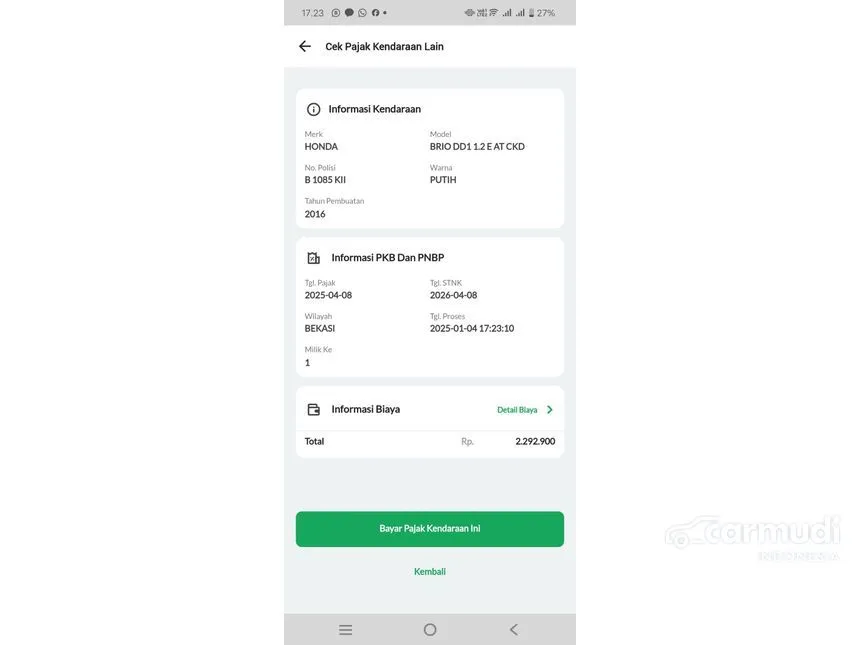The height and width of the screenshot is (645, 860).
Task: Tap the Tgl. Pajak value 2025-04-08
Action: pos(329,295)
